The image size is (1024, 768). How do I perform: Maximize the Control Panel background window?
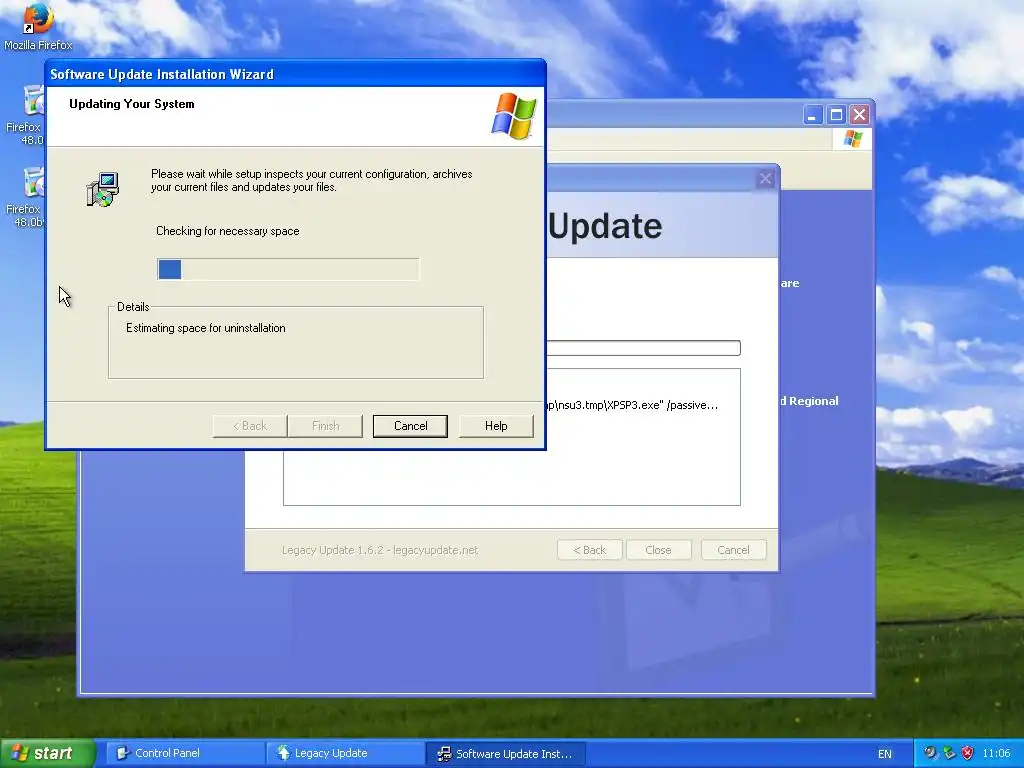click(x=836, y=115)
